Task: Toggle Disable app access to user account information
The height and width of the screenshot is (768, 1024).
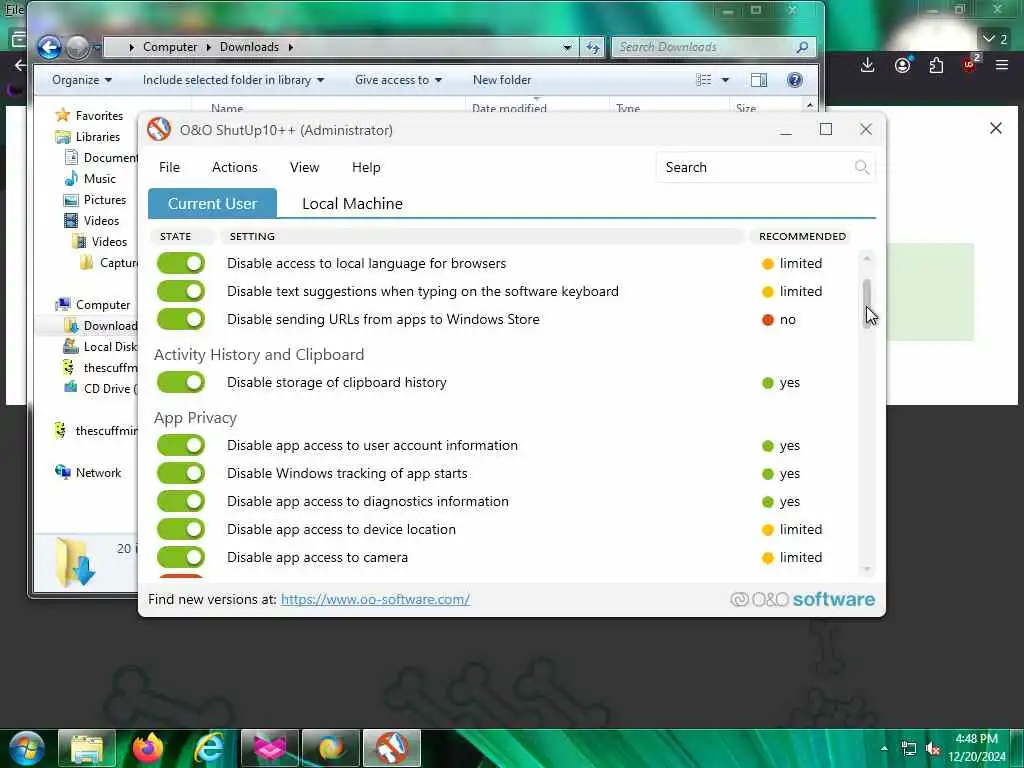Action: 181,445
